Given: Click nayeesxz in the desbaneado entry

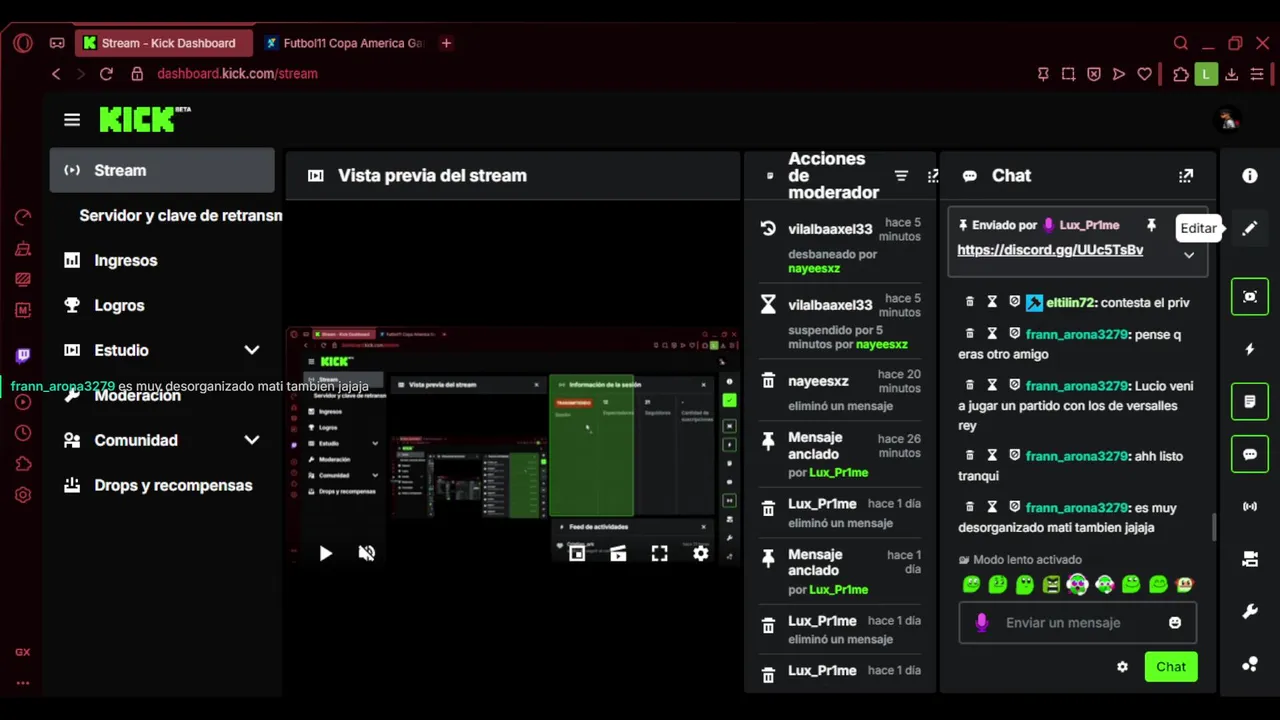Looking at the screenshot, I should pyautogui.click(x=814, y=269).
